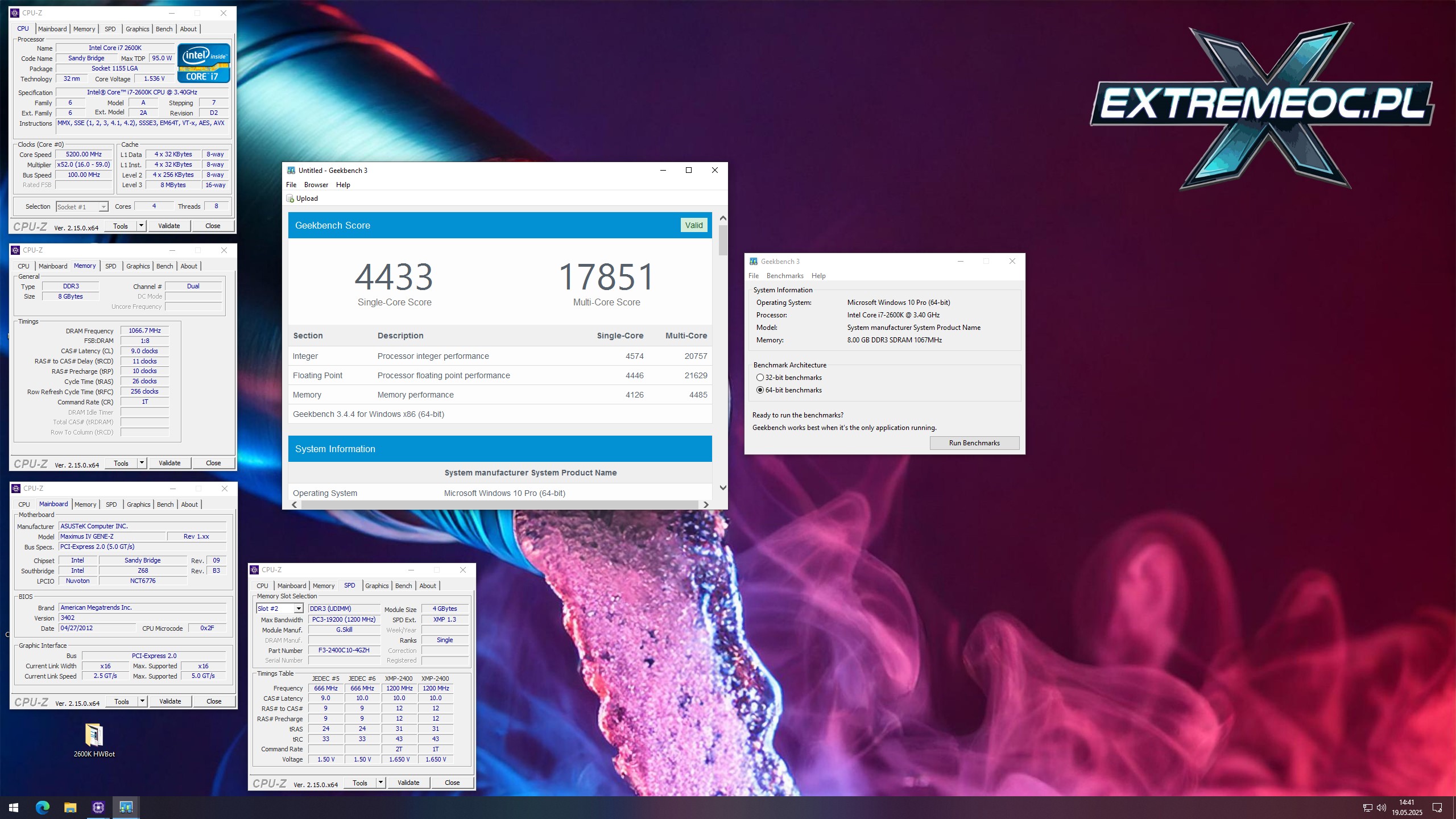Click Memory performance row in results
1456x819 pixels.
click(500, 395)
